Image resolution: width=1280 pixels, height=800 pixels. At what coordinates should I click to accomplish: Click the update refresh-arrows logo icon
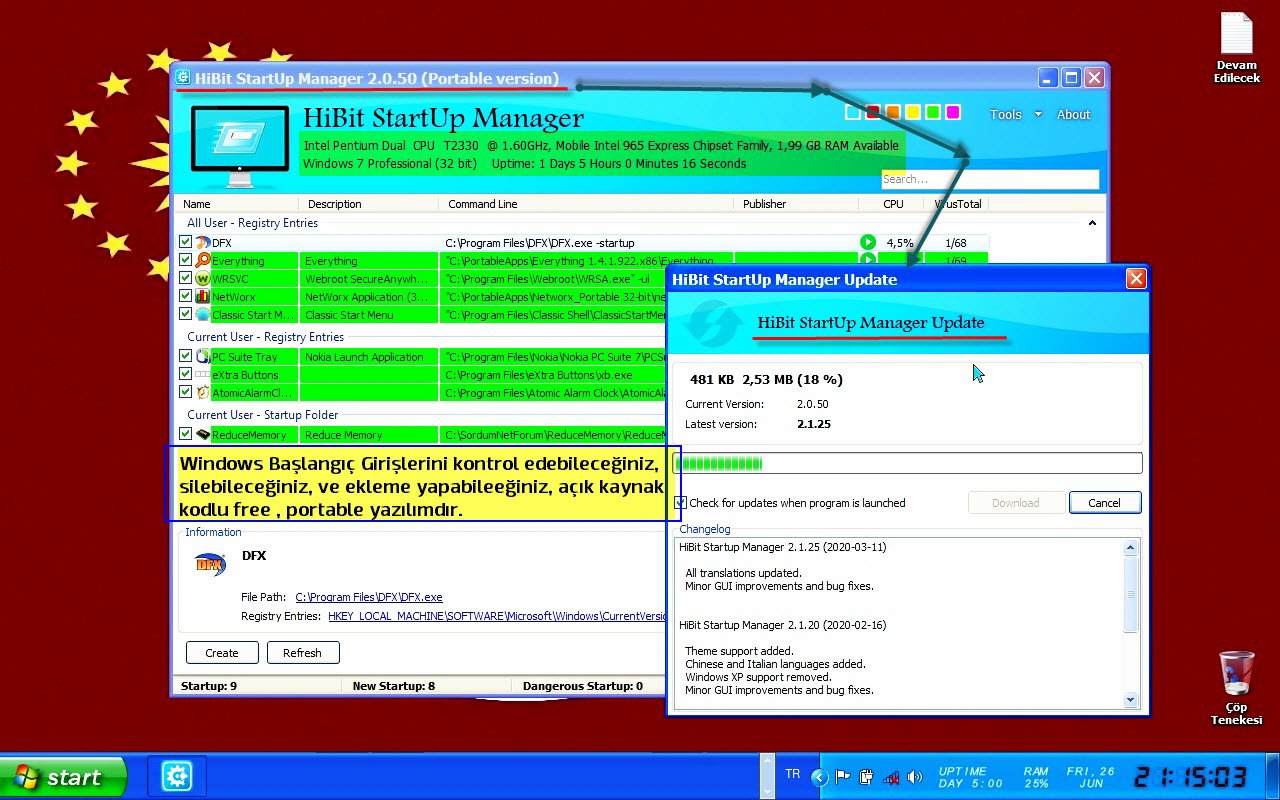point(714,323)
